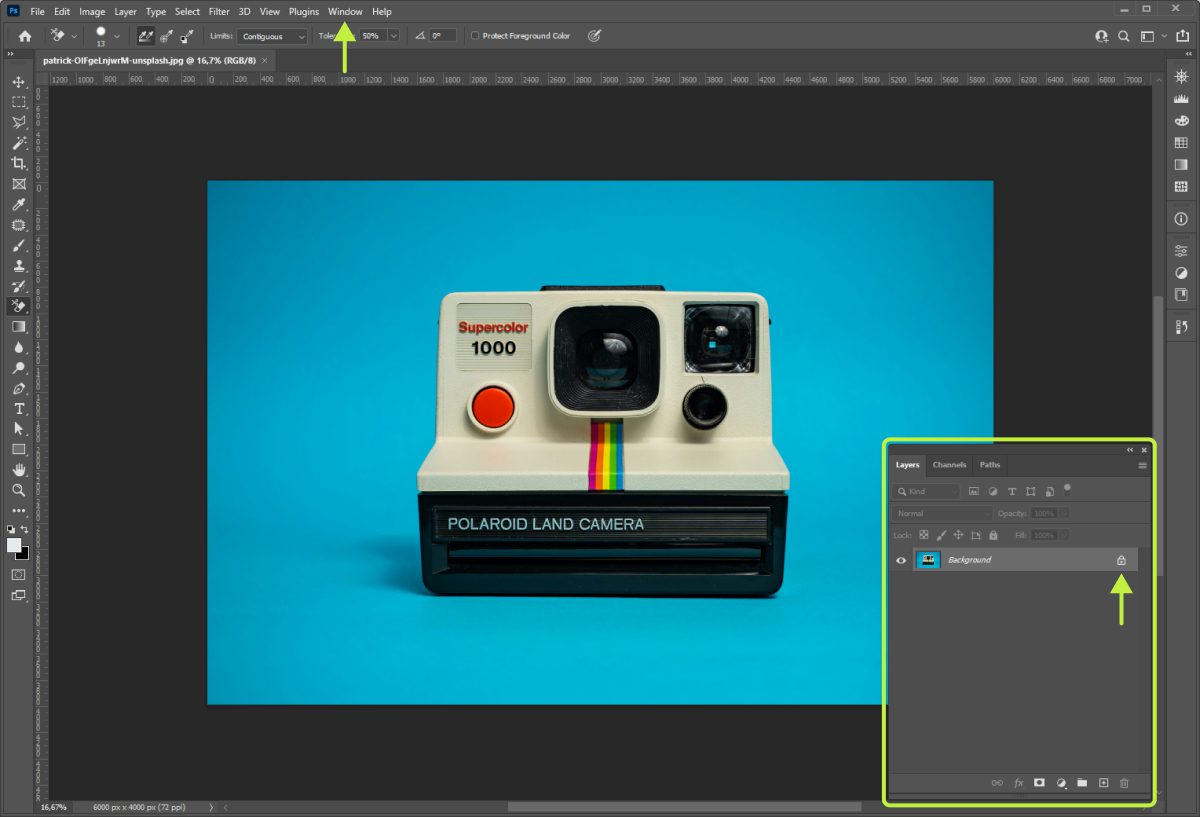Screen dimensions: 1200x817
Task: Open the Window menu
Action: point(345,12)
